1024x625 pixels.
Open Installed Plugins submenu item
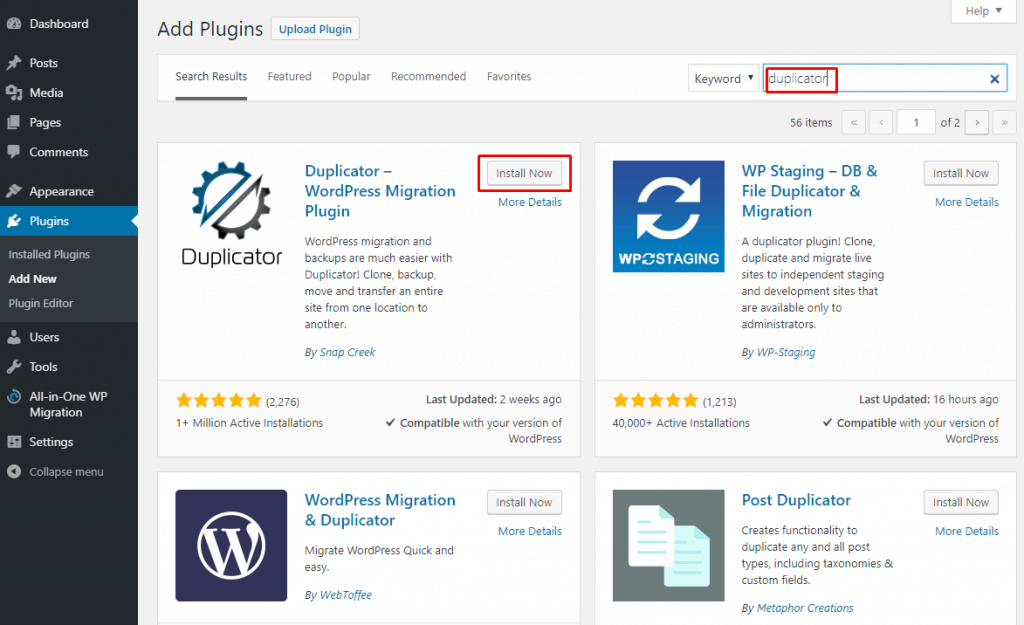(49, 254)
